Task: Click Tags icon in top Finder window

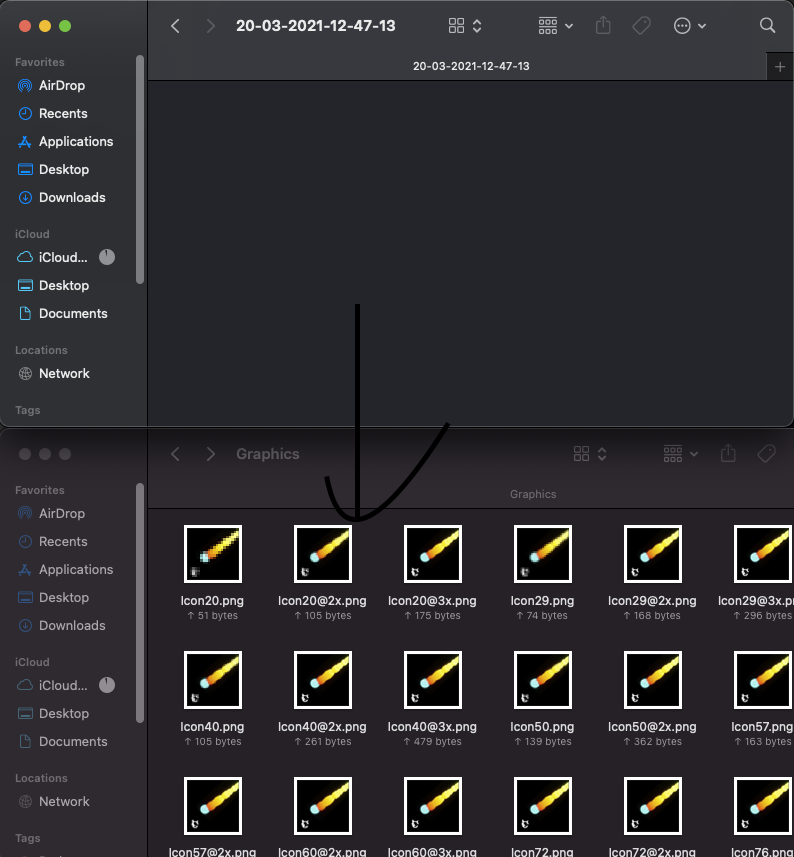Action: point(642,26)
